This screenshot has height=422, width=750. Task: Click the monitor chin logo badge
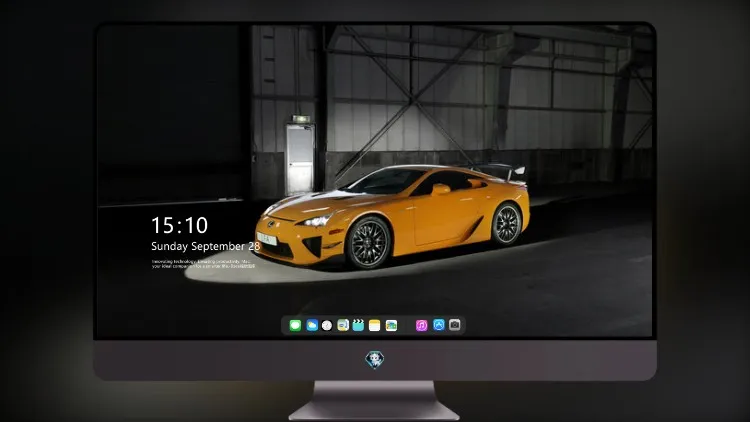375,359
